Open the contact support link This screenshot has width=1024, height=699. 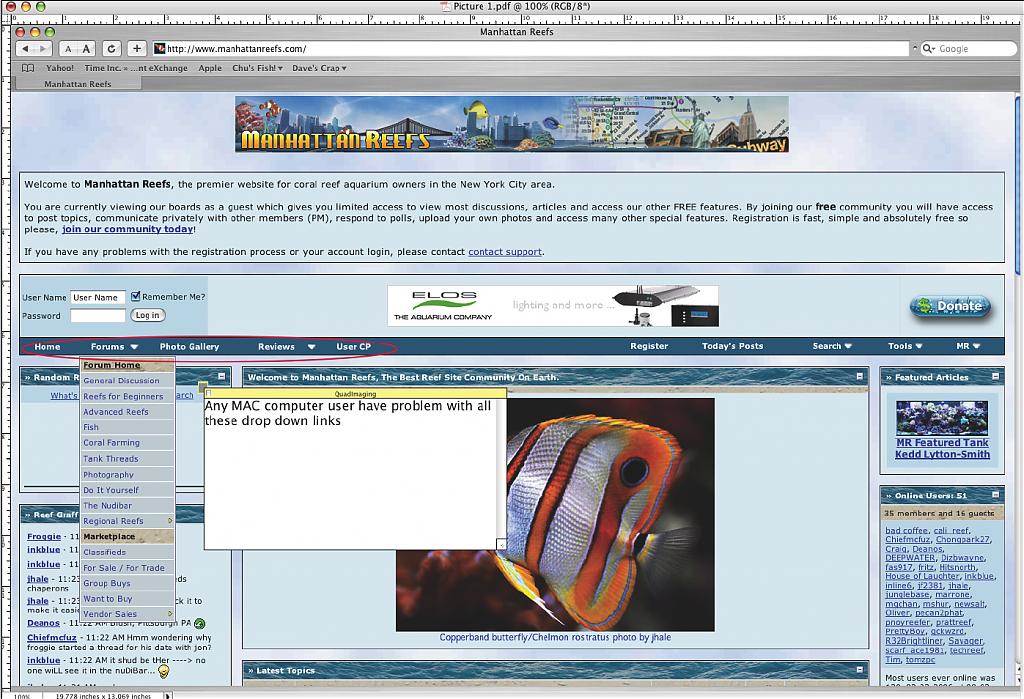(x=505, y=252)
